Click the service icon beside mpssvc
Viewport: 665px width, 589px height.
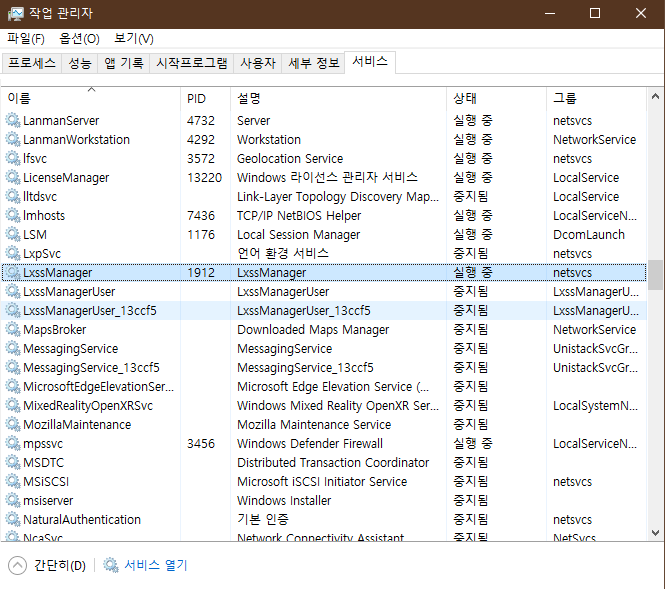tap(13, 443)
